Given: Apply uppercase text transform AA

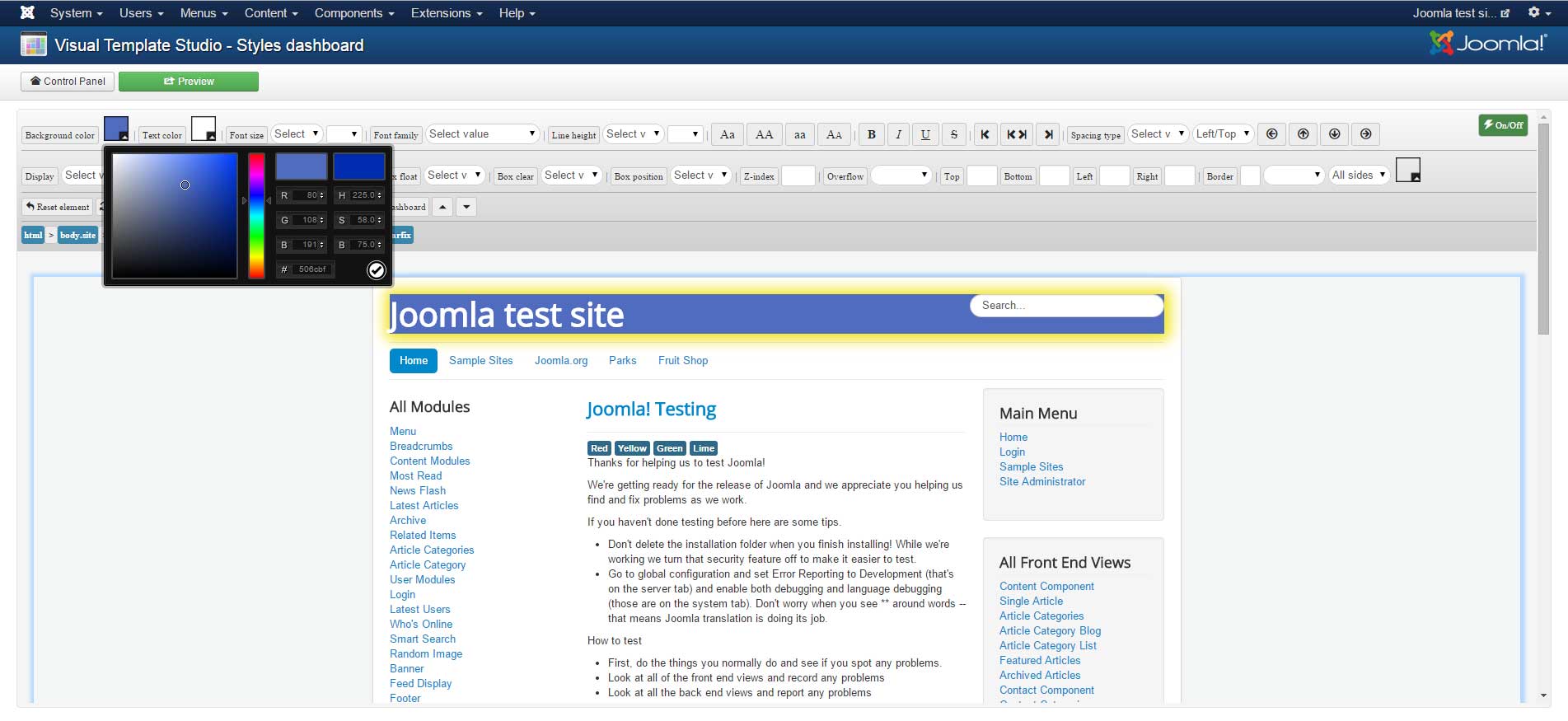Looking at the screenshot, I should point(765,134).
